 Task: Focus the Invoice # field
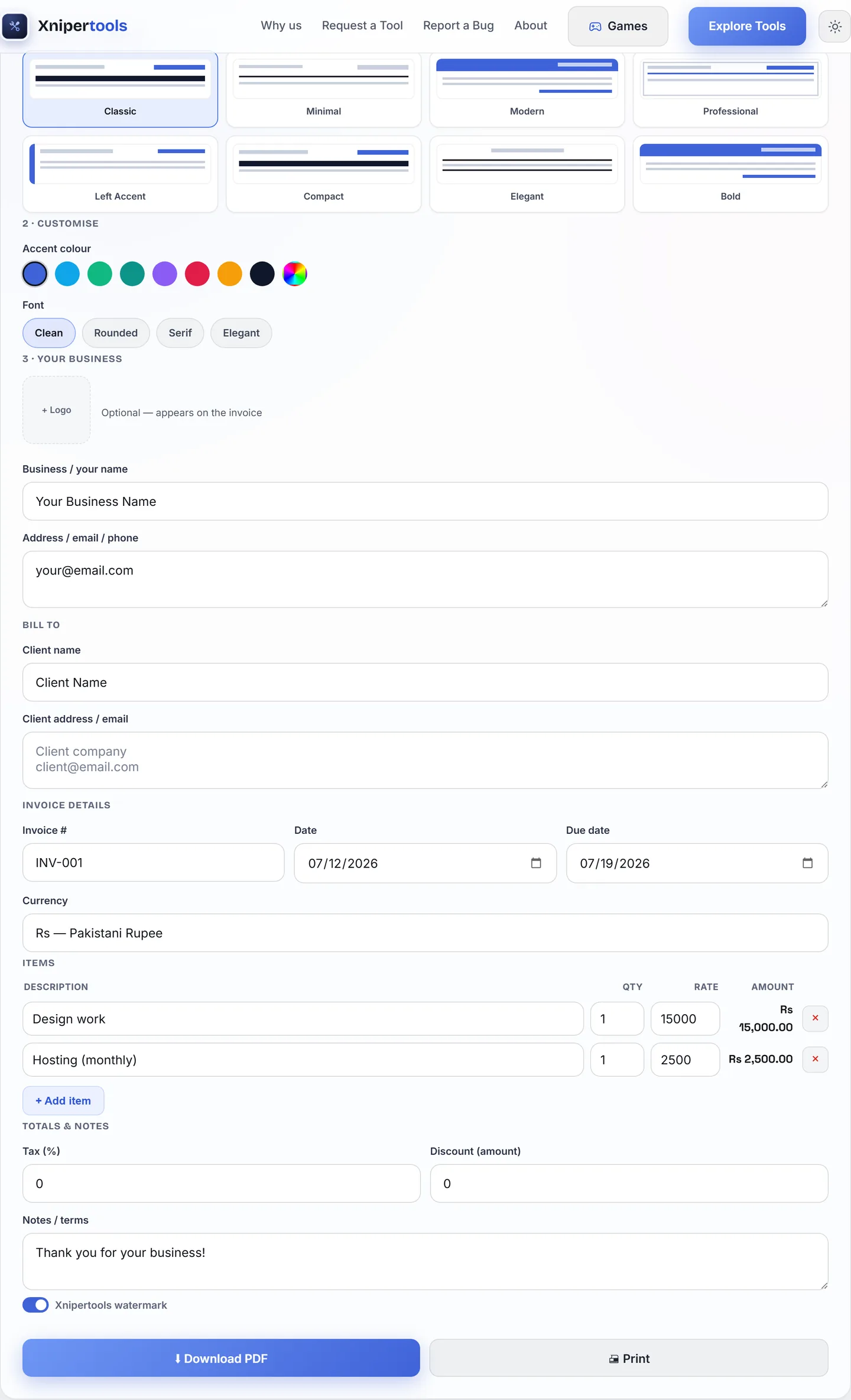[x=153, y=862]
